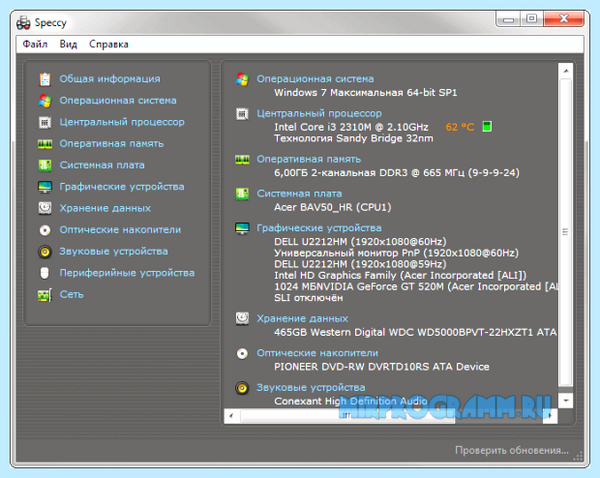Select Сеть in the sidebar
The height and width of the screenshot is (478, 600).
[72, 295]
